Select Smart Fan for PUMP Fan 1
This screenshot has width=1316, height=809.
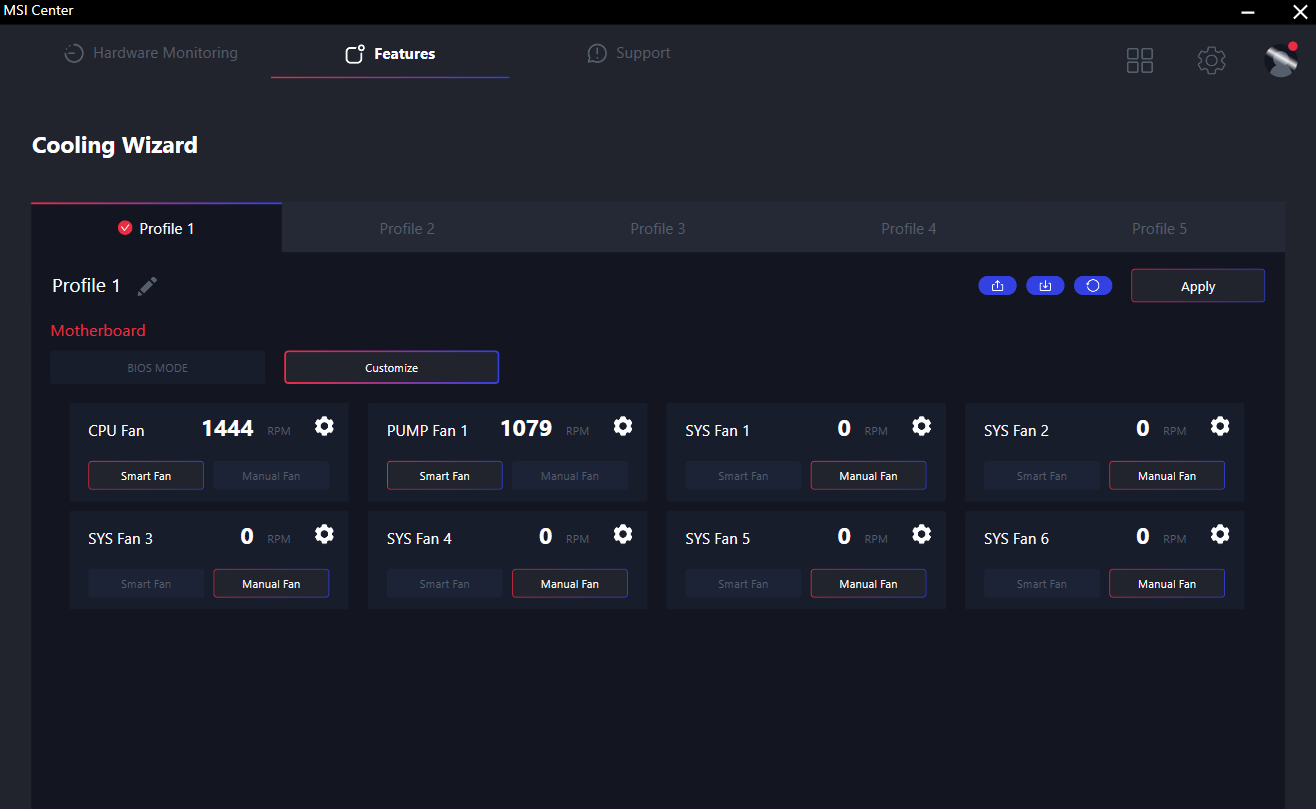click(x=445, y=476)
